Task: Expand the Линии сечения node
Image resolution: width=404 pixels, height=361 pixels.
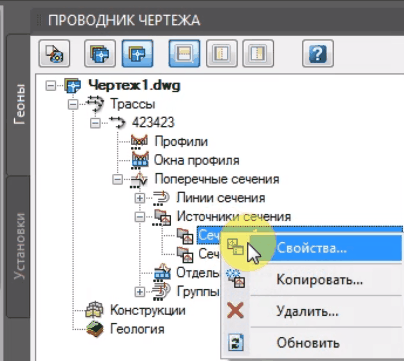Action: [140, 198]
